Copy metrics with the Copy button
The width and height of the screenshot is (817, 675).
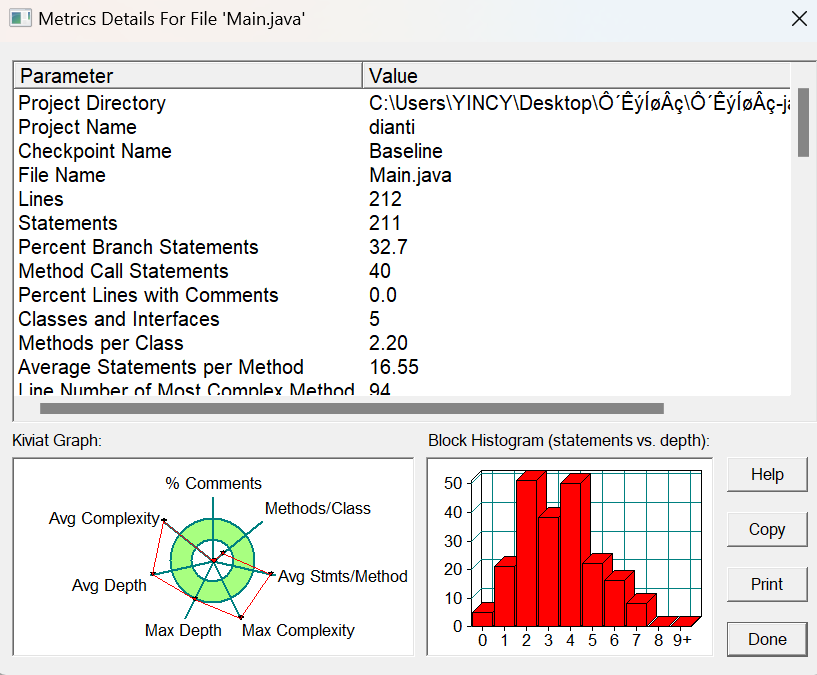(x=767, y=529)
